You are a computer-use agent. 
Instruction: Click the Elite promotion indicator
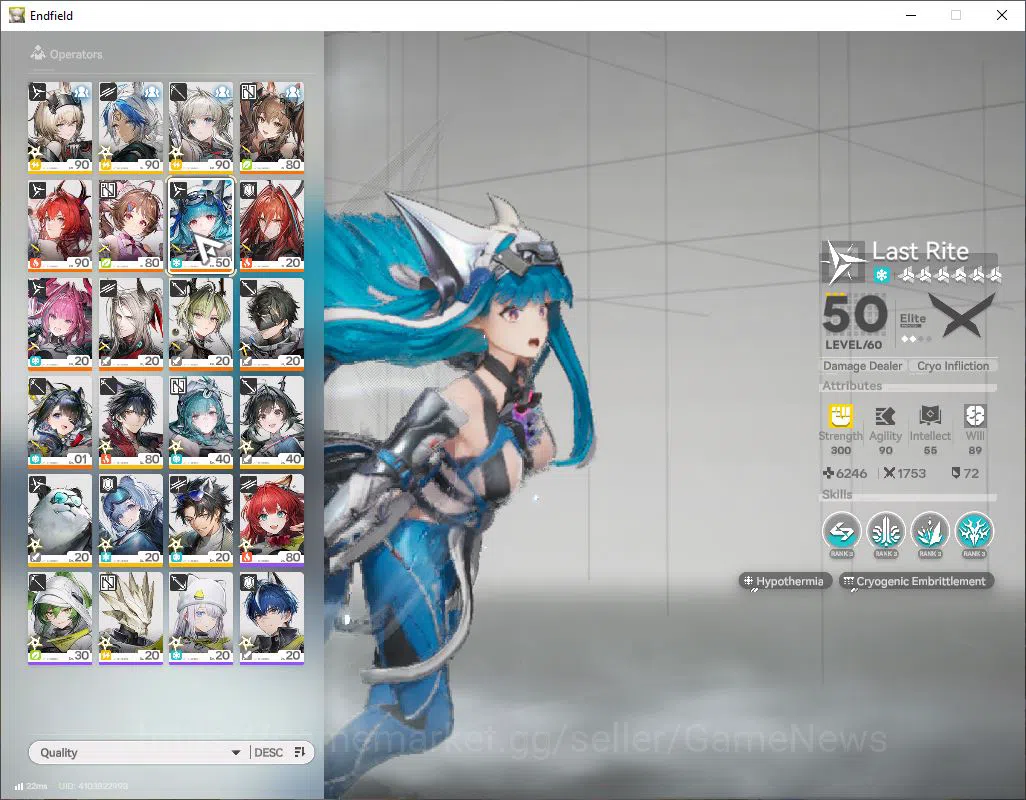point(913,326)
